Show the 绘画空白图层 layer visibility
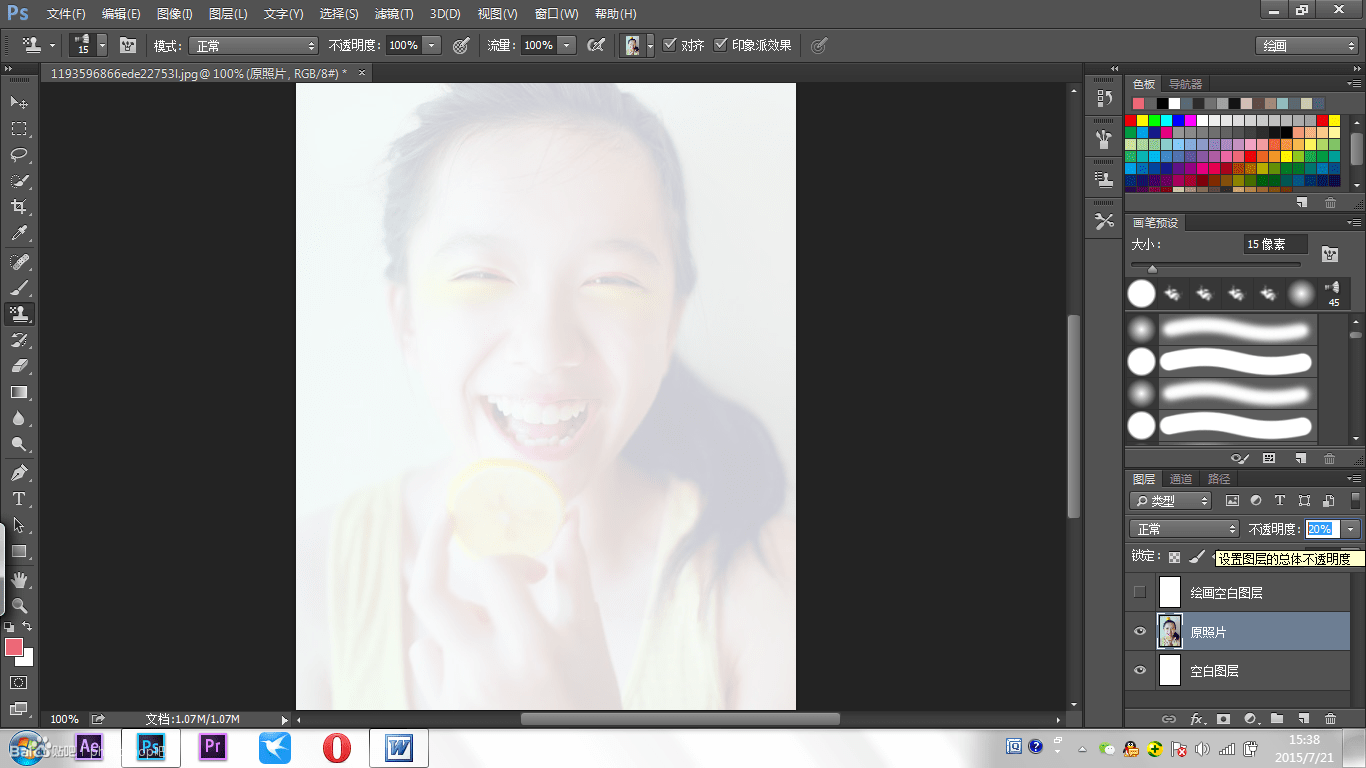Screen dimensions: 1366x768 (1139, 592)
